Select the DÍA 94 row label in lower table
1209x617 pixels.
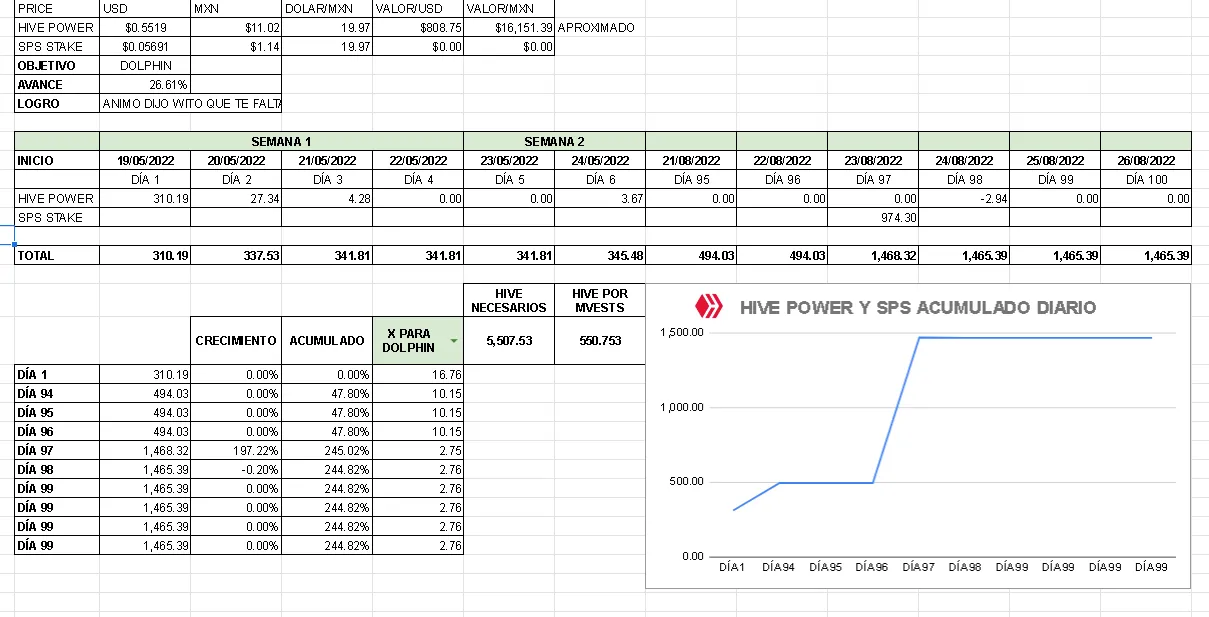pyautogui.click(x=57, y=393)
